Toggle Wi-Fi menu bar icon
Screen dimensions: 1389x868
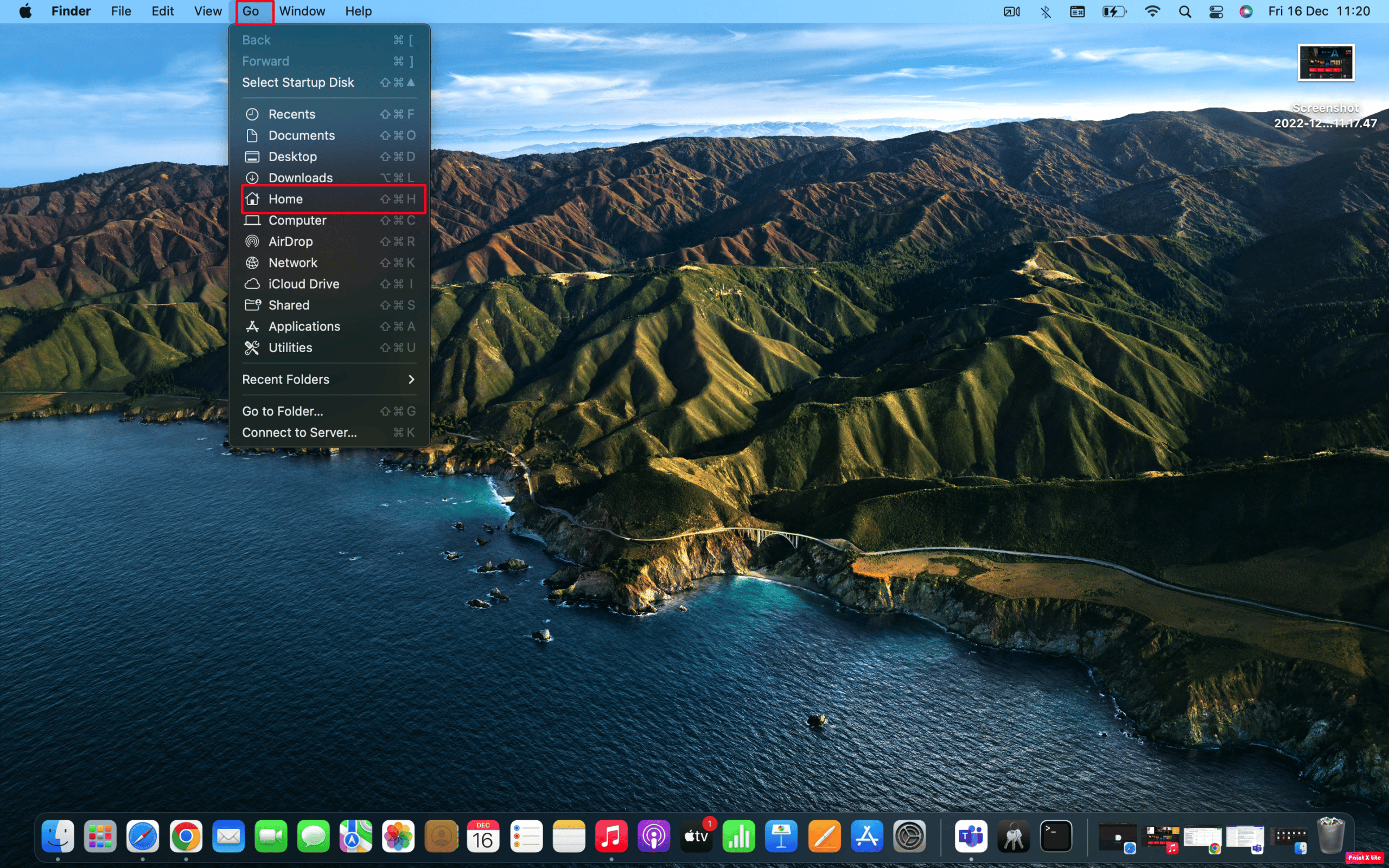point(1152,11)
